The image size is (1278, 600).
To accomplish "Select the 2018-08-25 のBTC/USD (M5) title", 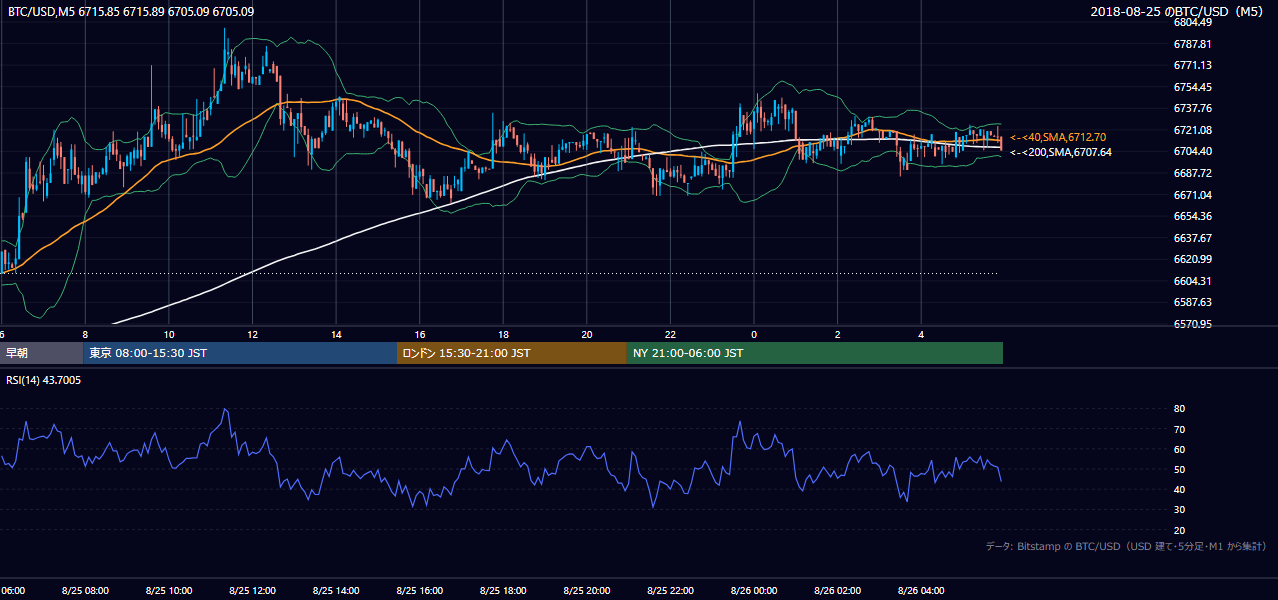I will (1179, 11).
